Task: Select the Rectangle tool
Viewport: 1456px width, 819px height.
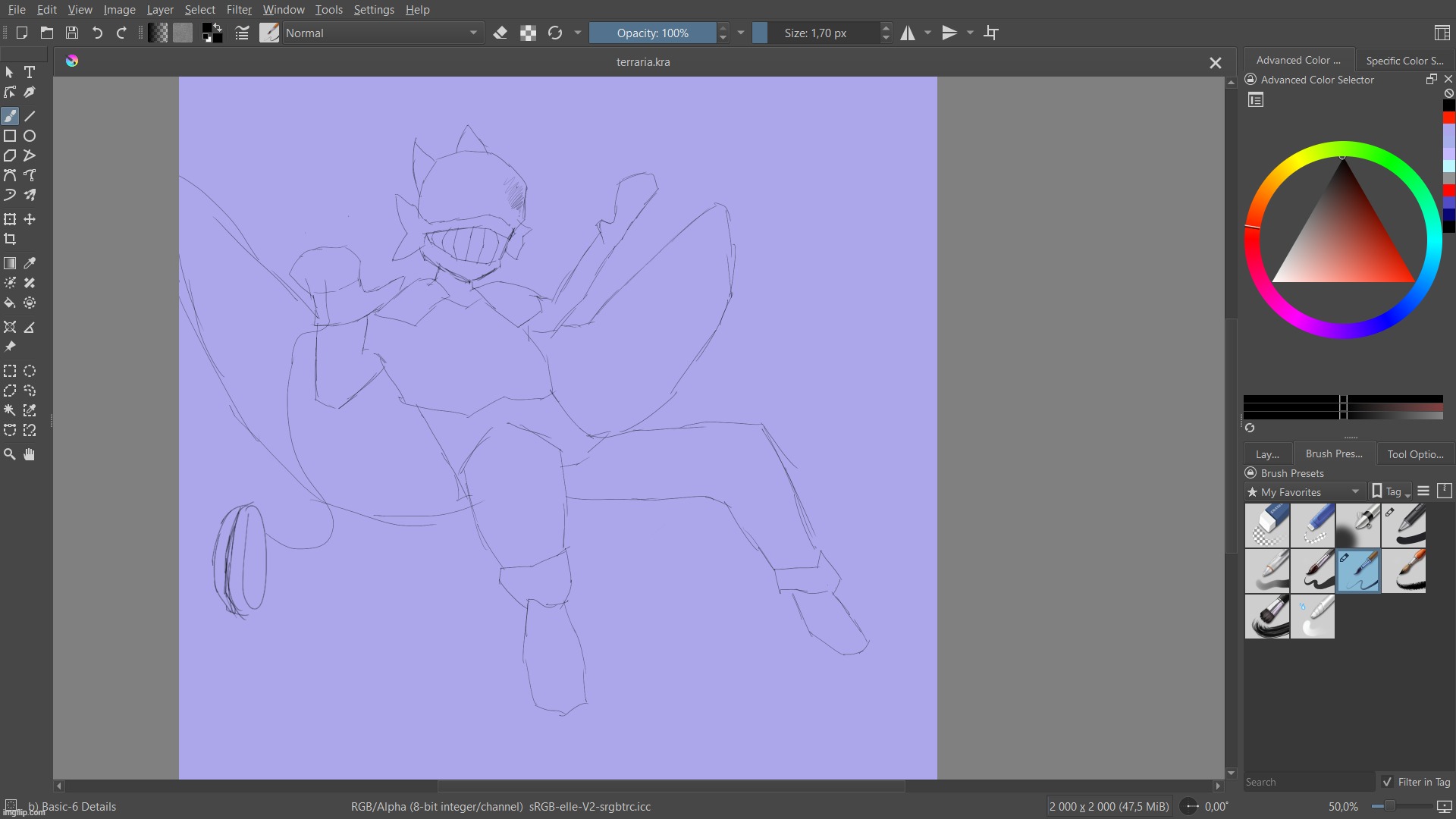Action: [10, 136]
